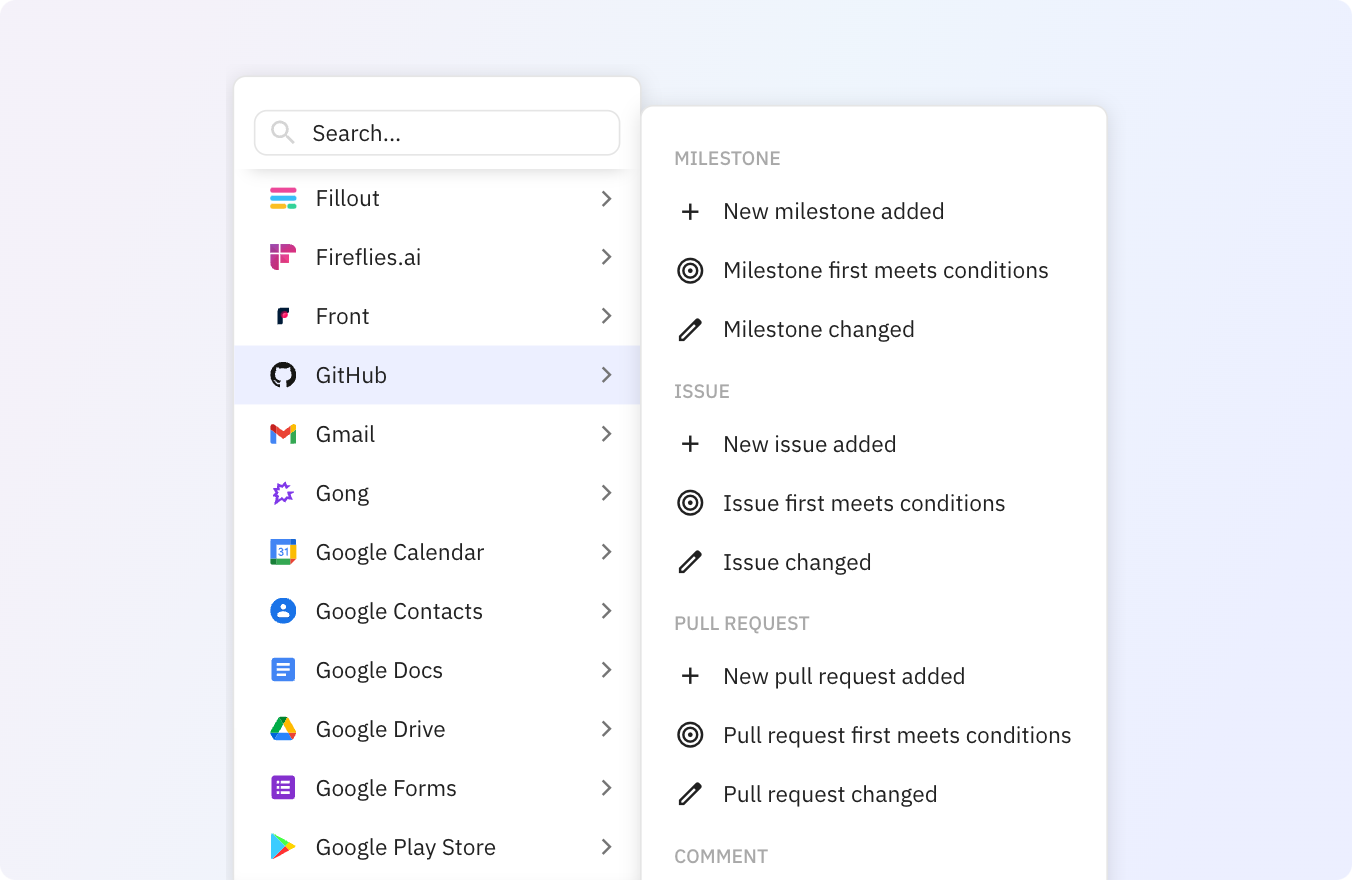Expand the Google Play Store row chevron
1352x880 pixels.
coord(606,847)
